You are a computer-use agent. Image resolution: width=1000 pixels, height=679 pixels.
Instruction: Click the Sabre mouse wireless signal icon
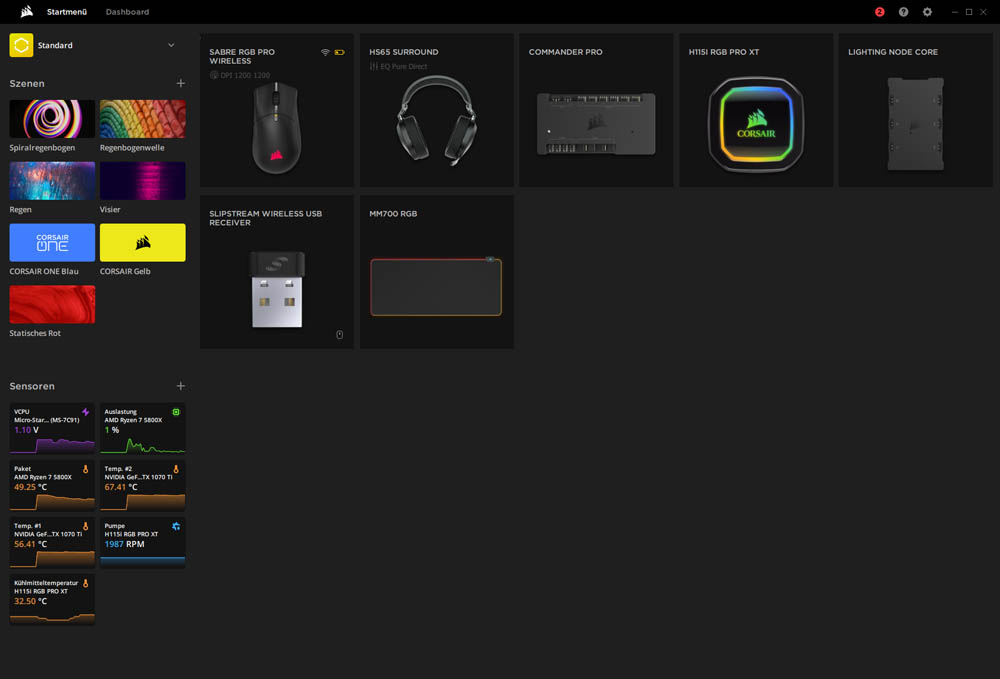tap(325, 52)
